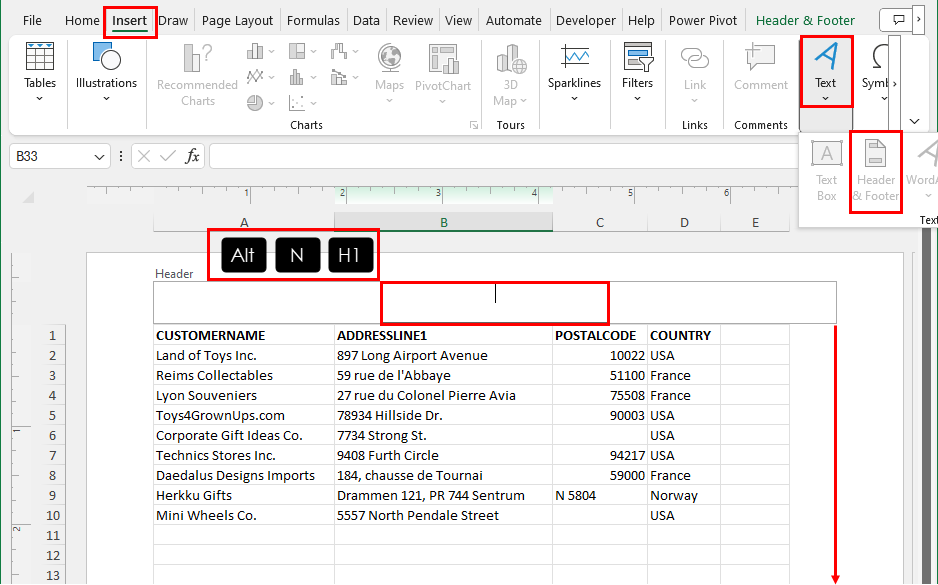Switch to the Formulas tab
Image resolution: width=938 pixels, height=585 pixels.
pyautogui.click(x=313, y=20)
